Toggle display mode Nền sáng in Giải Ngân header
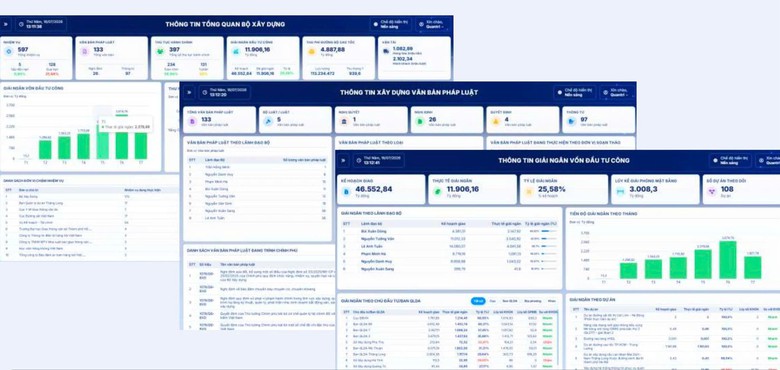The image size is (780, 370). [x=730, y=160]
